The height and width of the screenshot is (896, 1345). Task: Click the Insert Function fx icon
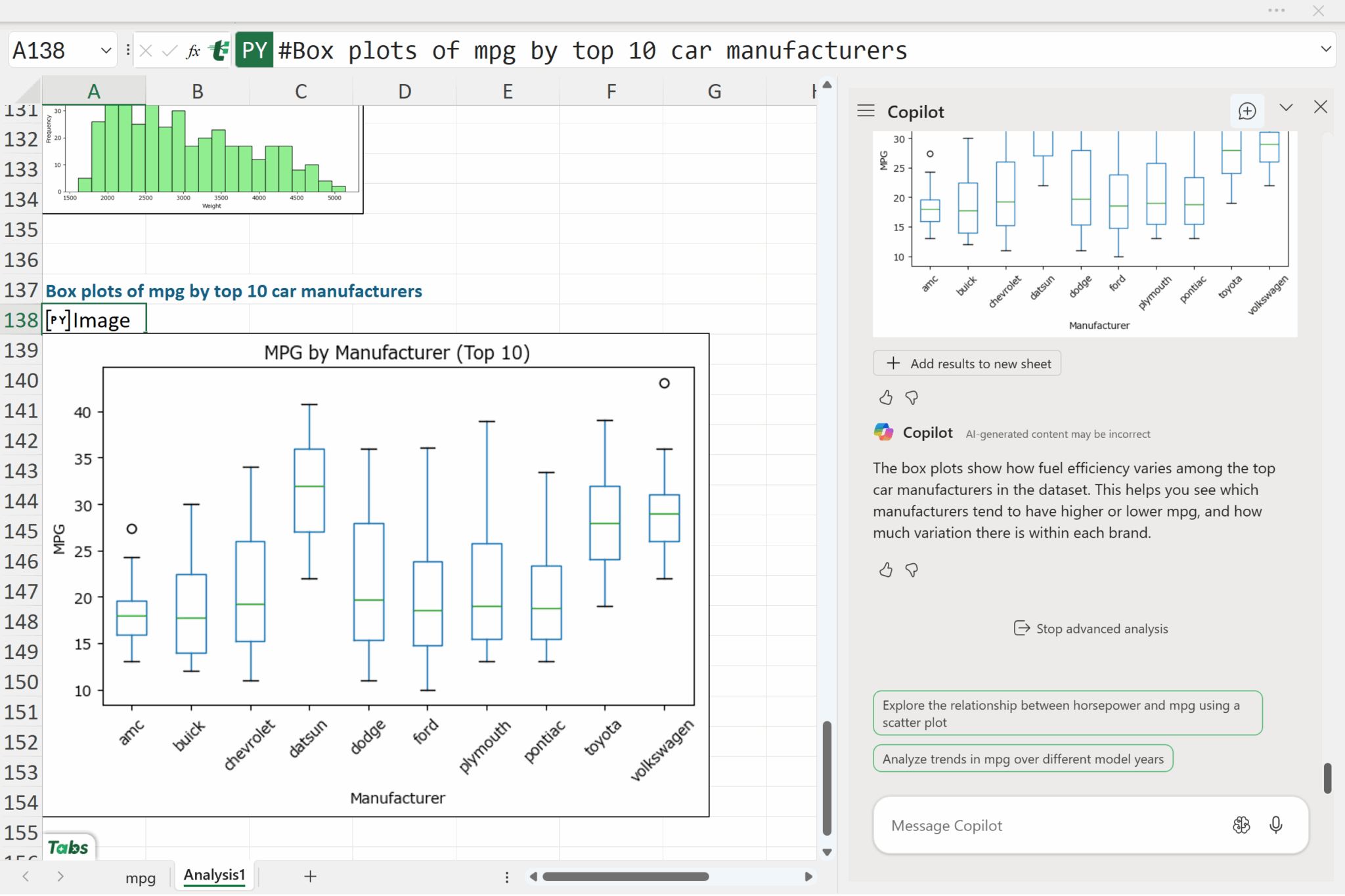point(193,51)
